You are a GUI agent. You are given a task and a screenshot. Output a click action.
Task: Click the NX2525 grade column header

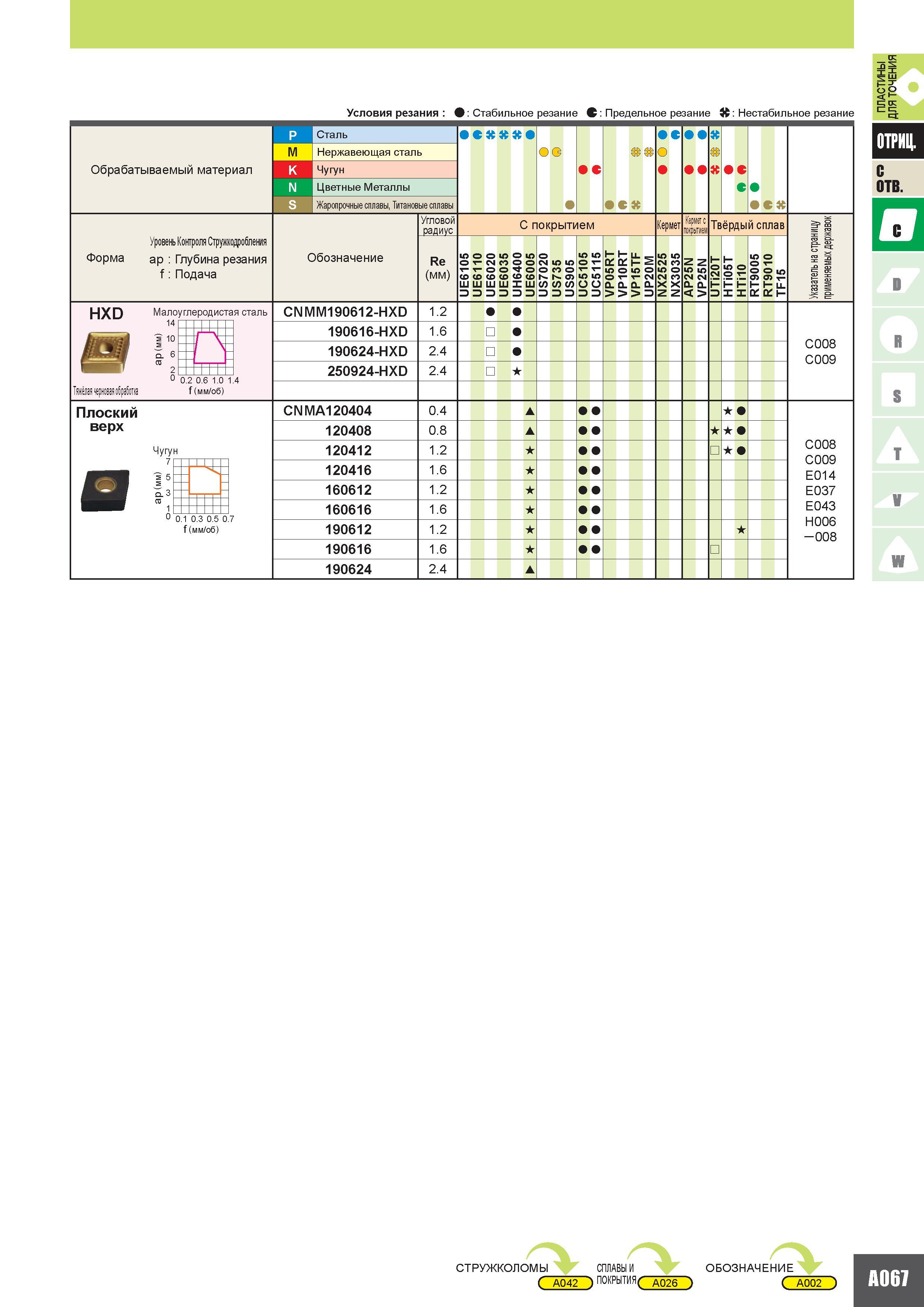click(x=662, y=275)
